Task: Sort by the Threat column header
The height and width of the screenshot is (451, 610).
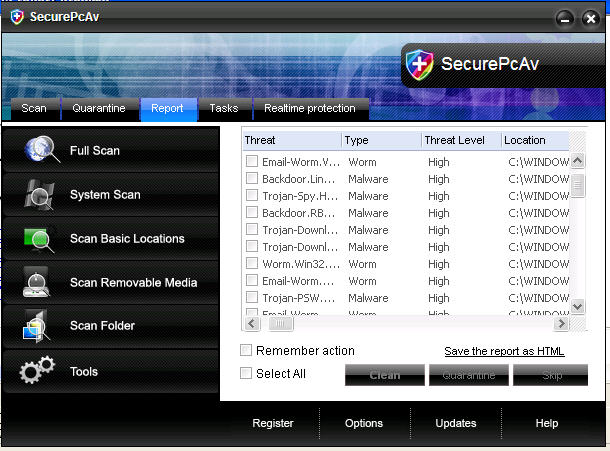Action: [x=292, y=140]
